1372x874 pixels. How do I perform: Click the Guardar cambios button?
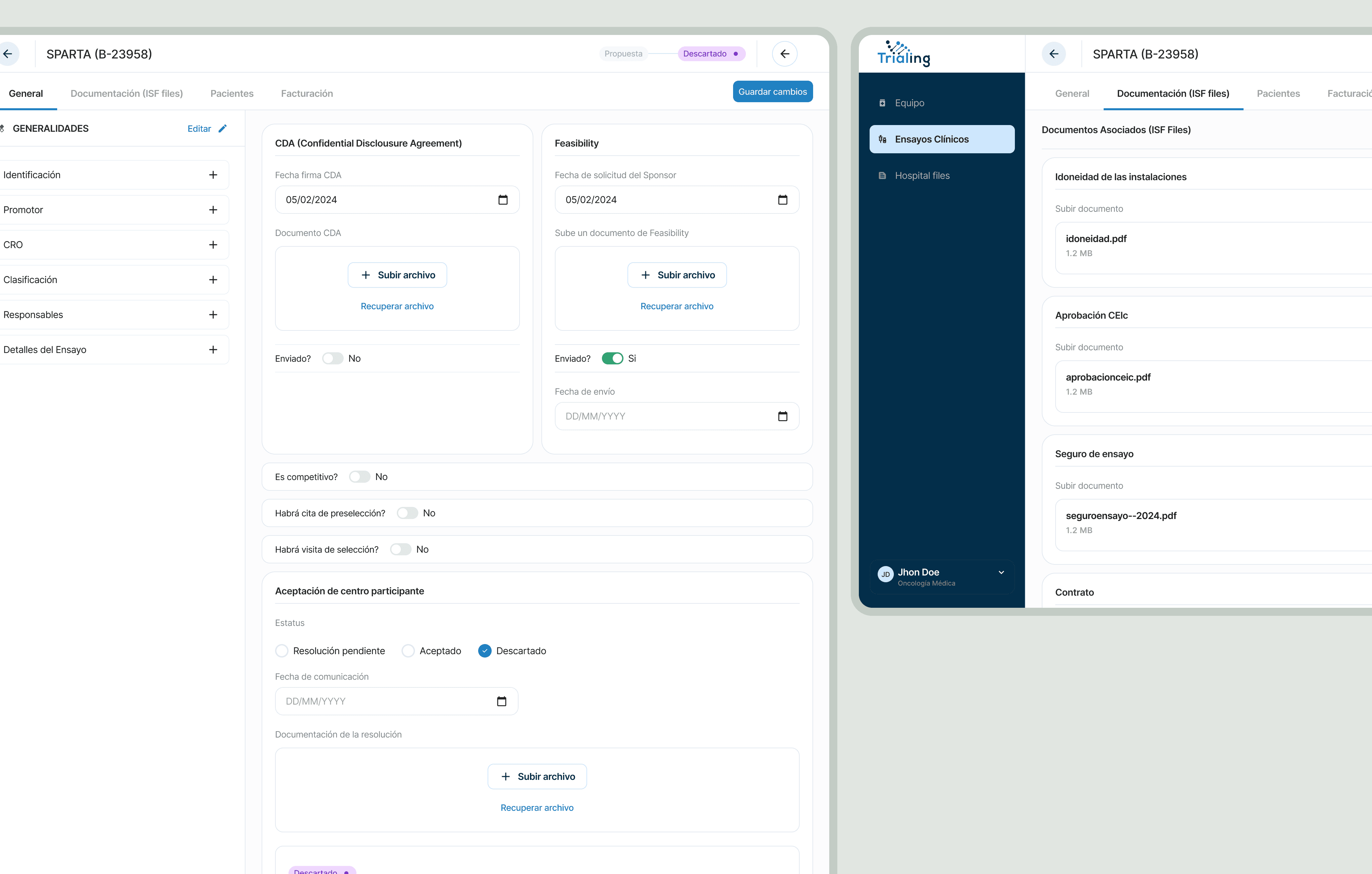(772, 92)
